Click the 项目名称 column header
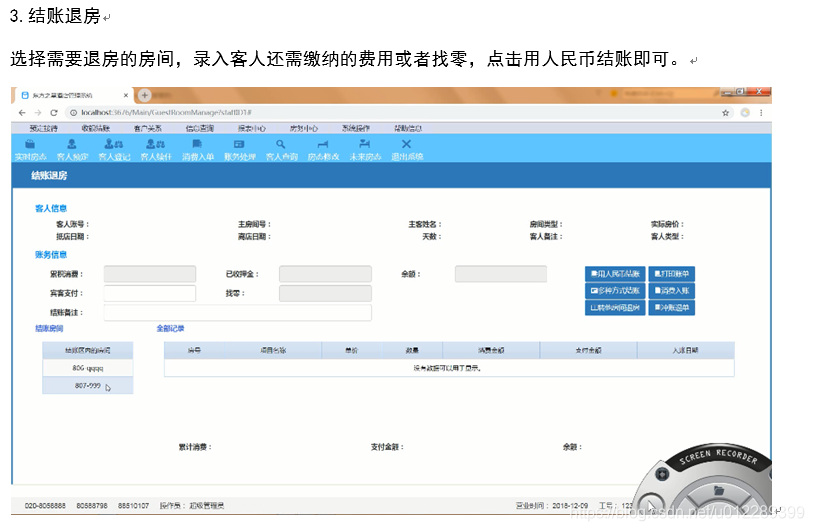The height and width of the screenshot is (531, 814). (x=273, y=350)
